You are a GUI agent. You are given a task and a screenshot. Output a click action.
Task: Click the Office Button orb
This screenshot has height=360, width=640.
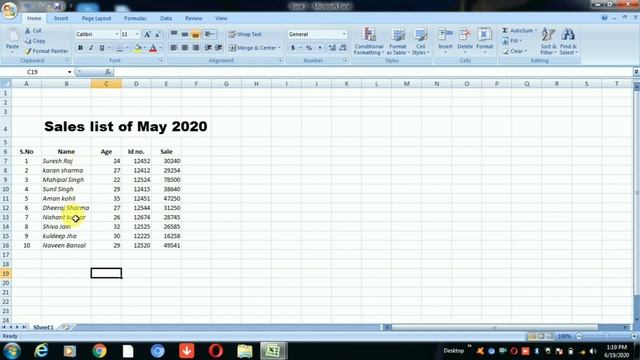tap(9, 9)
